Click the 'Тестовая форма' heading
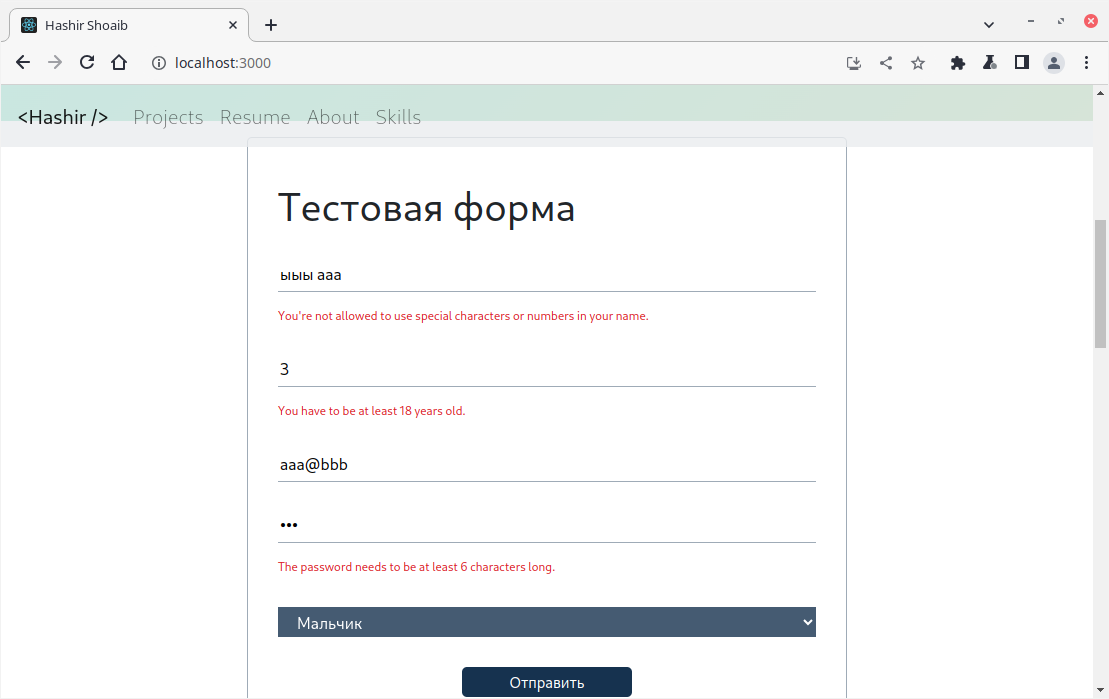This screenshot has width=1109, height=699. click(x=426, y=208)
